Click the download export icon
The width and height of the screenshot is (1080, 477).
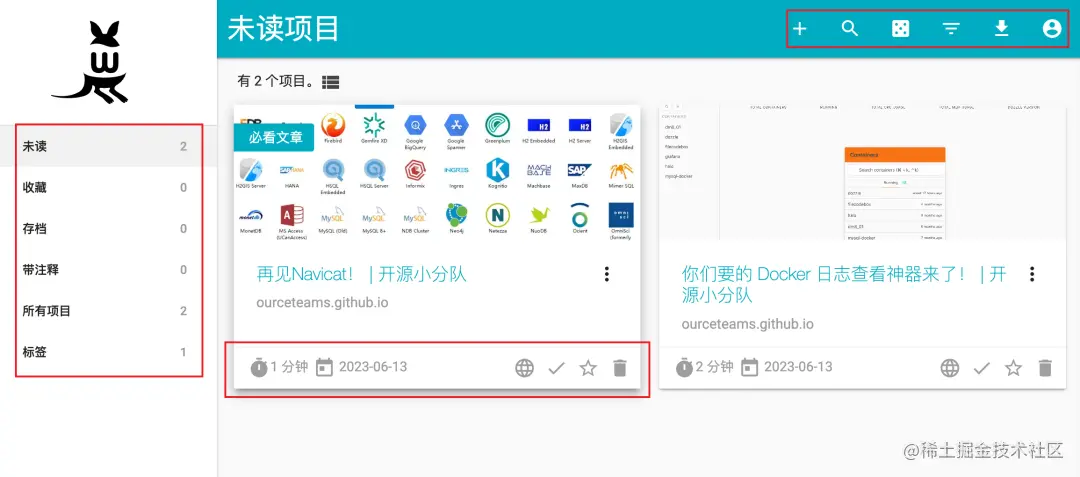point(1001,28)
